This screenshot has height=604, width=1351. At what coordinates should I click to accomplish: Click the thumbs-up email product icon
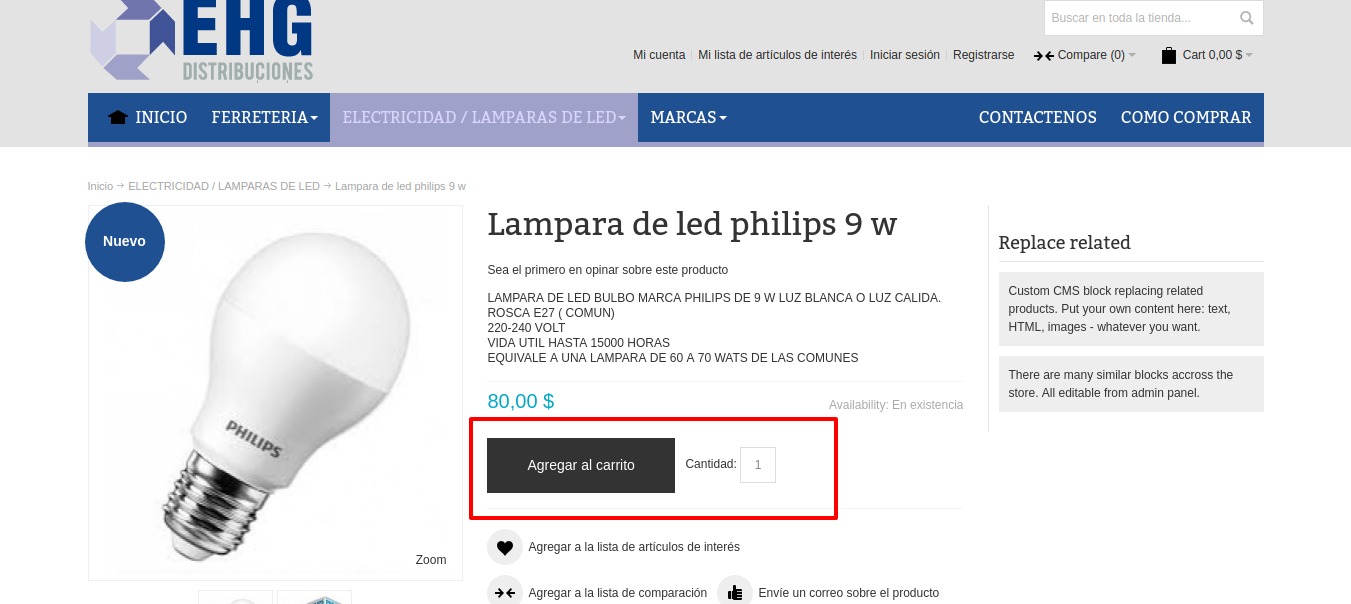point(735,592)
